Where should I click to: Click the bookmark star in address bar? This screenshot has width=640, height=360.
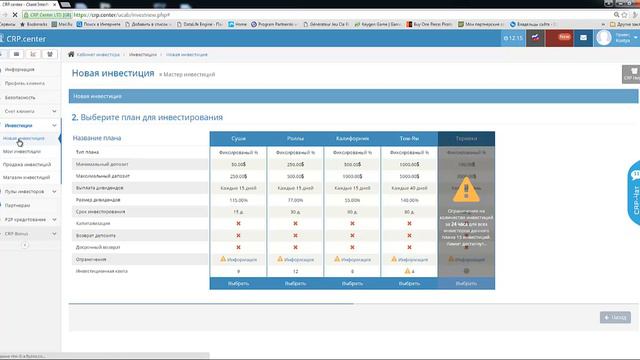(624, 15)
